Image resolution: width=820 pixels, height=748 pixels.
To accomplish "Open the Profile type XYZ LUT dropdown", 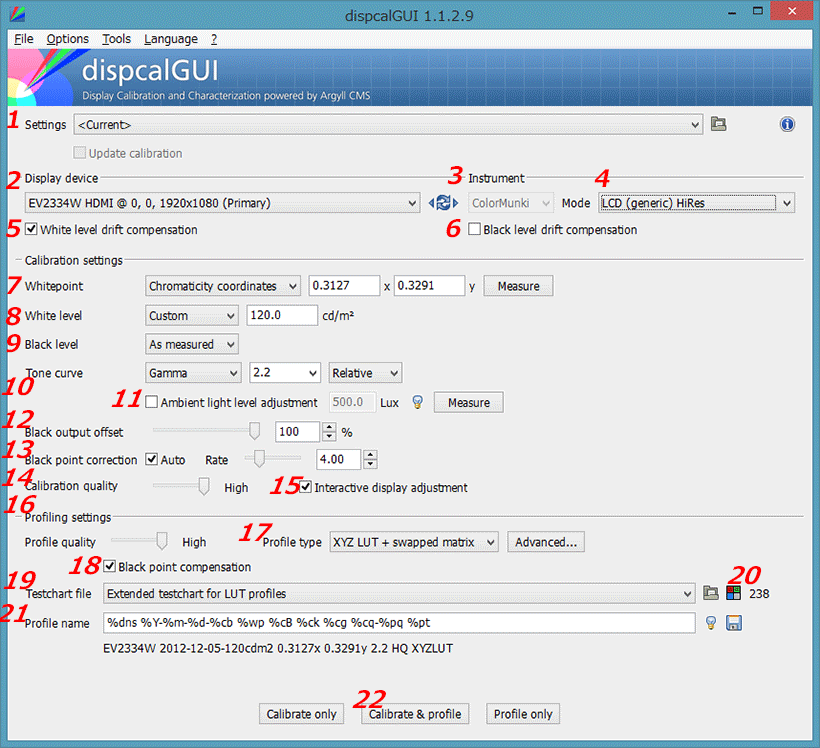I will click(414, 542).
